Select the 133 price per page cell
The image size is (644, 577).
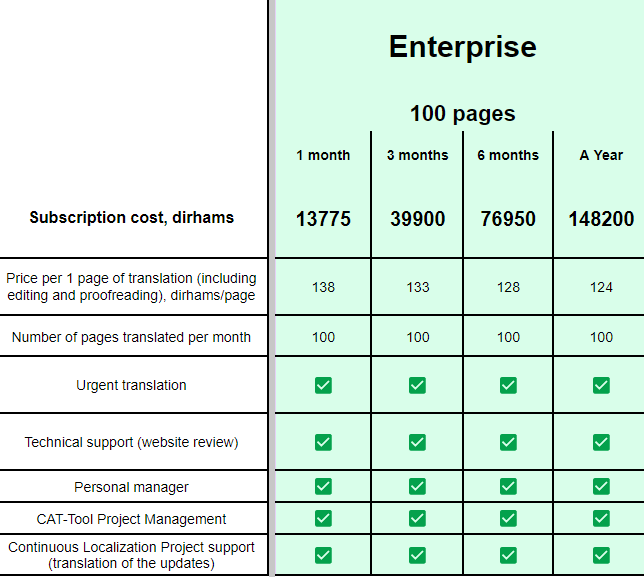417,287
